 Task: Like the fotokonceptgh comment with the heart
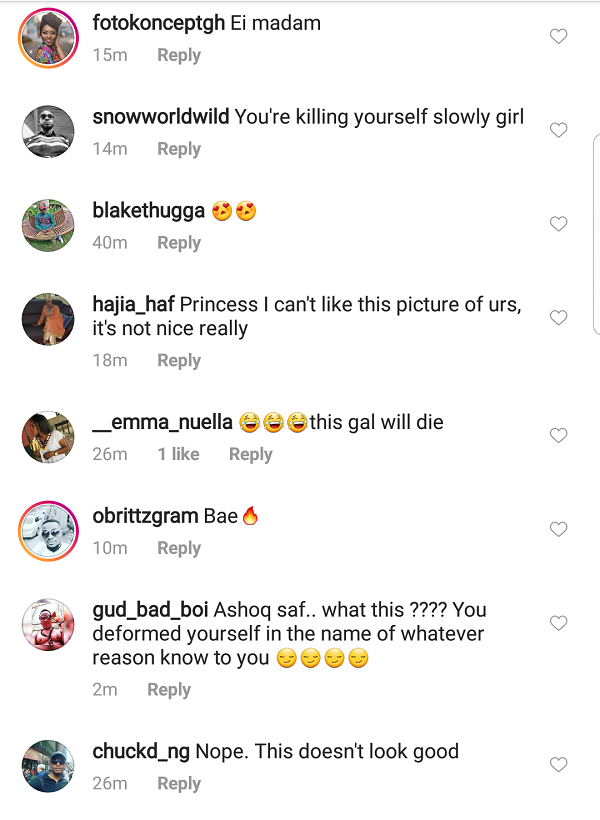point(559,37)
